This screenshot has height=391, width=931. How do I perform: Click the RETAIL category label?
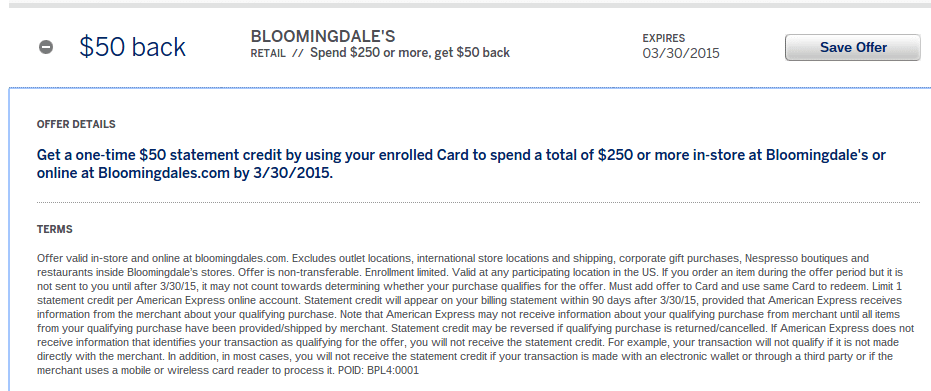tap(270, 53)
